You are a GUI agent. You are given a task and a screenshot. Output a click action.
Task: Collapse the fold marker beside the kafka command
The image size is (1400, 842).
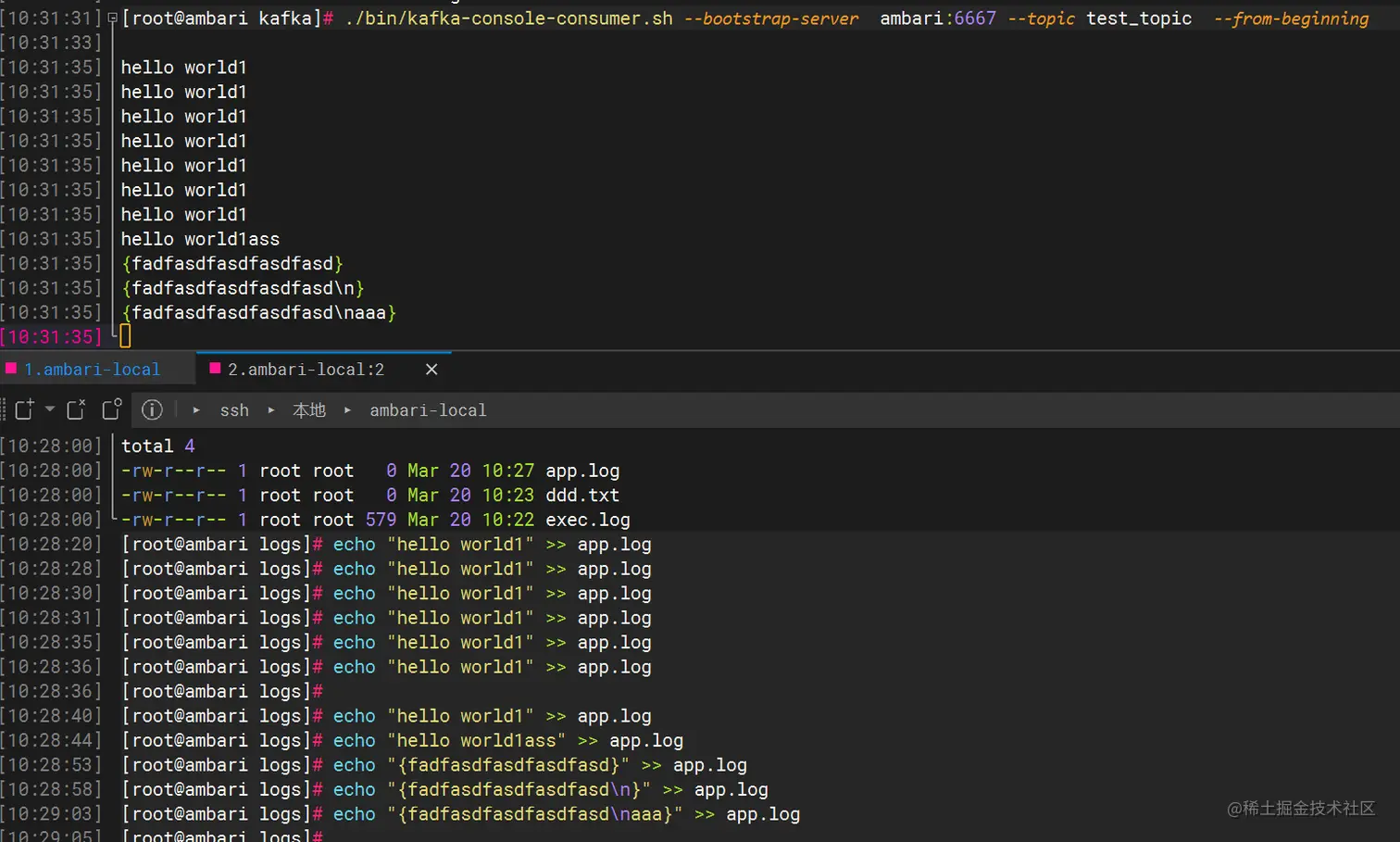click(x=112, y=18)
